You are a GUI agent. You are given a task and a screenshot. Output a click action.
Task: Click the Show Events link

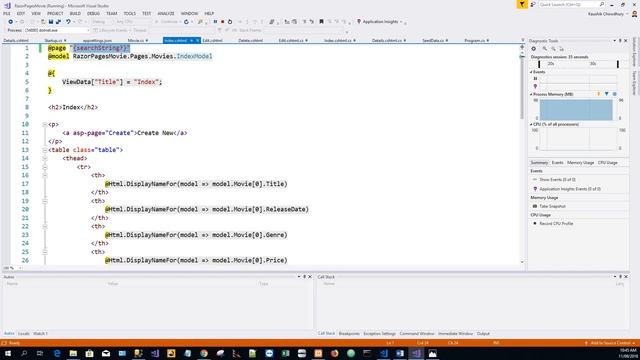click(558, 180)
